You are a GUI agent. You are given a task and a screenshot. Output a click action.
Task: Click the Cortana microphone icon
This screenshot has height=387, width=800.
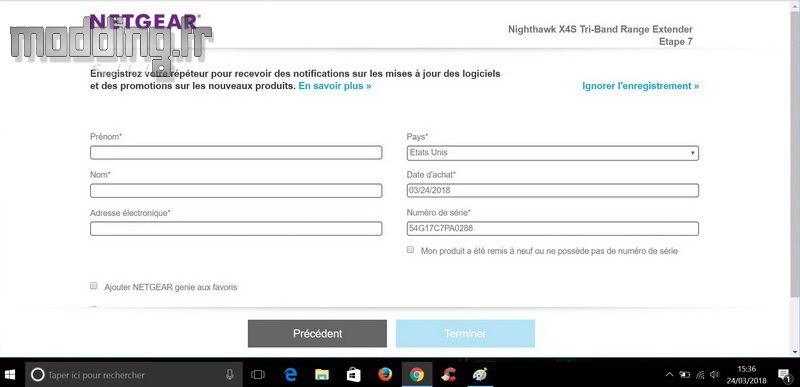pyautogui.click(x=230, y=375)
